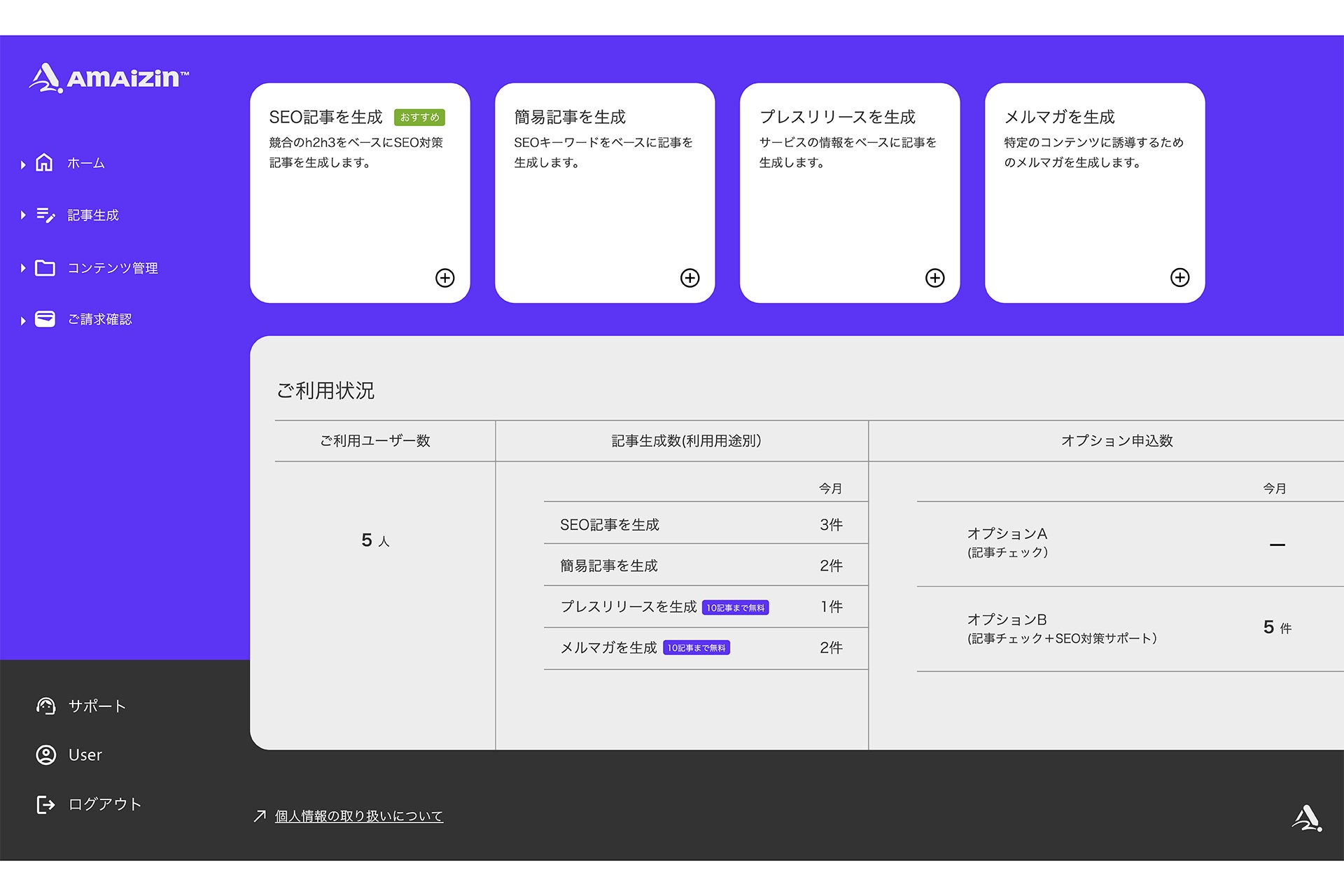Expand the 記事生成 sidebar arrow
1344x896 pixels.
[x=23, y=215]
